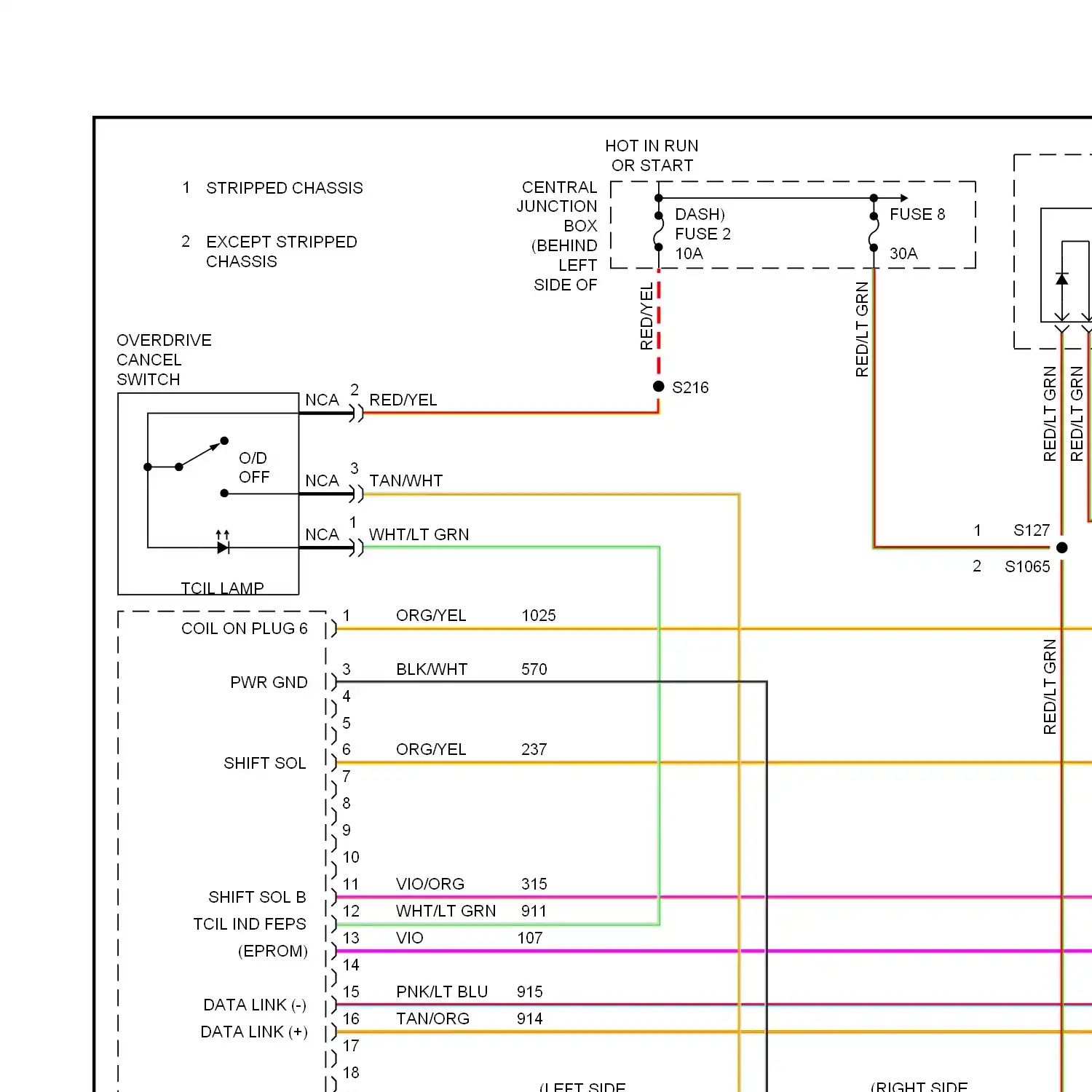Image resolution: width=1092 pixels, height=1092 pixels.
Task: Click the SHIFT SOL B label
Action: [x=257, y=897]
